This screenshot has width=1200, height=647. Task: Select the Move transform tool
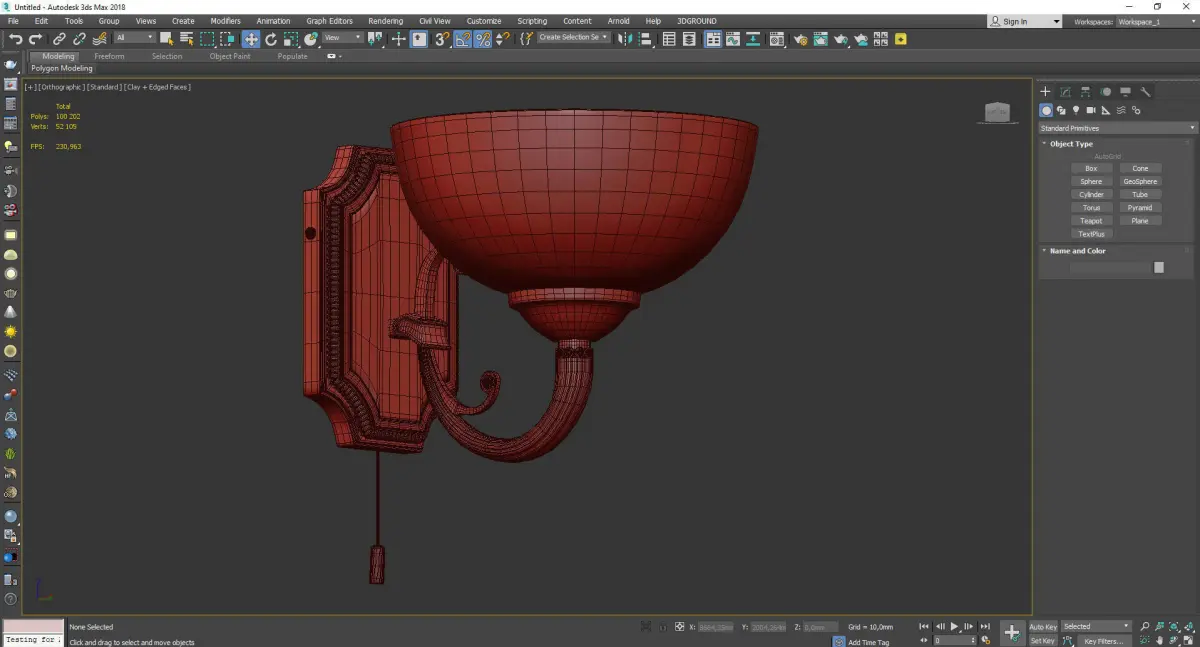pyautogui.click(x=251, y=39)
